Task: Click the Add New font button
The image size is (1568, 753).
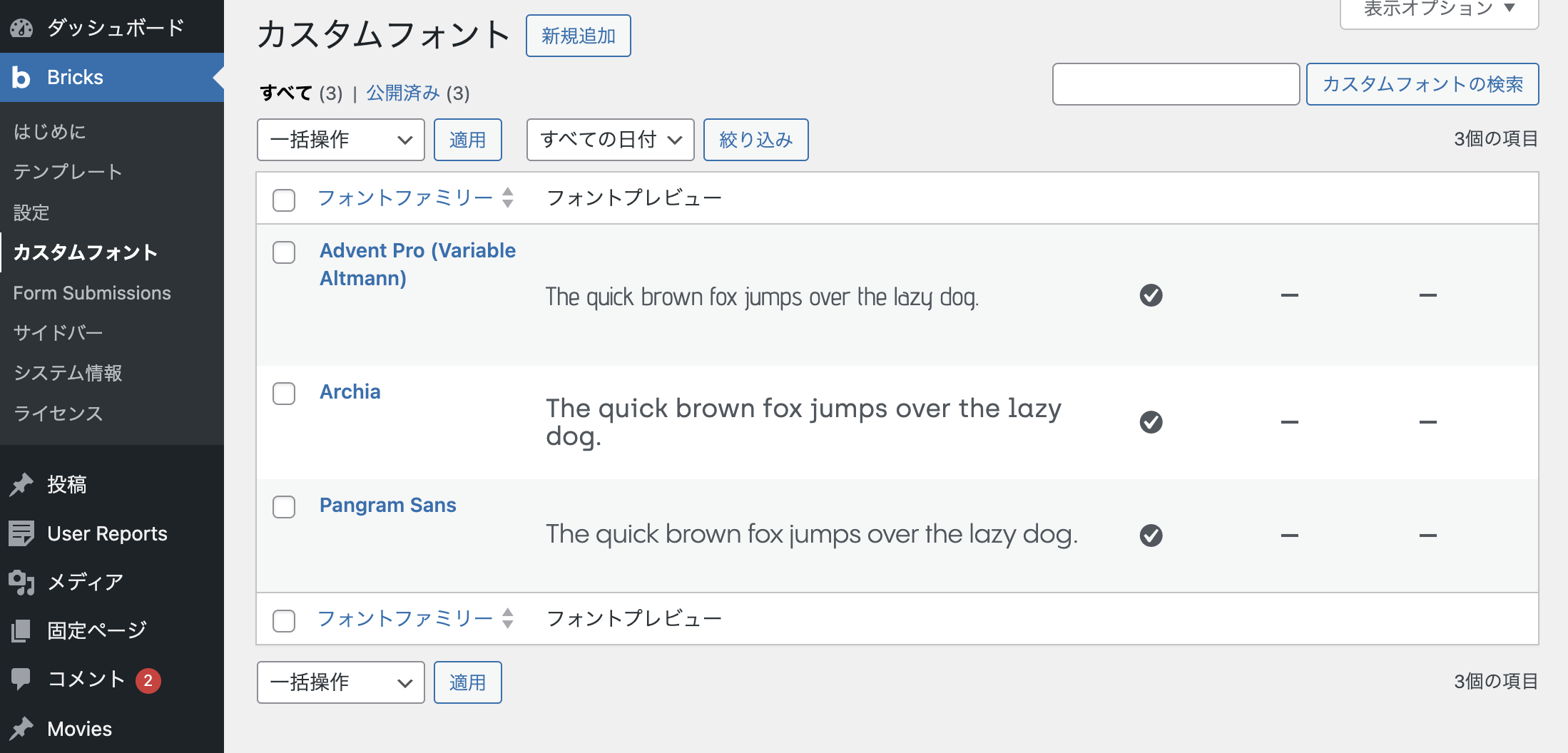Action: [x=579, y=36]
